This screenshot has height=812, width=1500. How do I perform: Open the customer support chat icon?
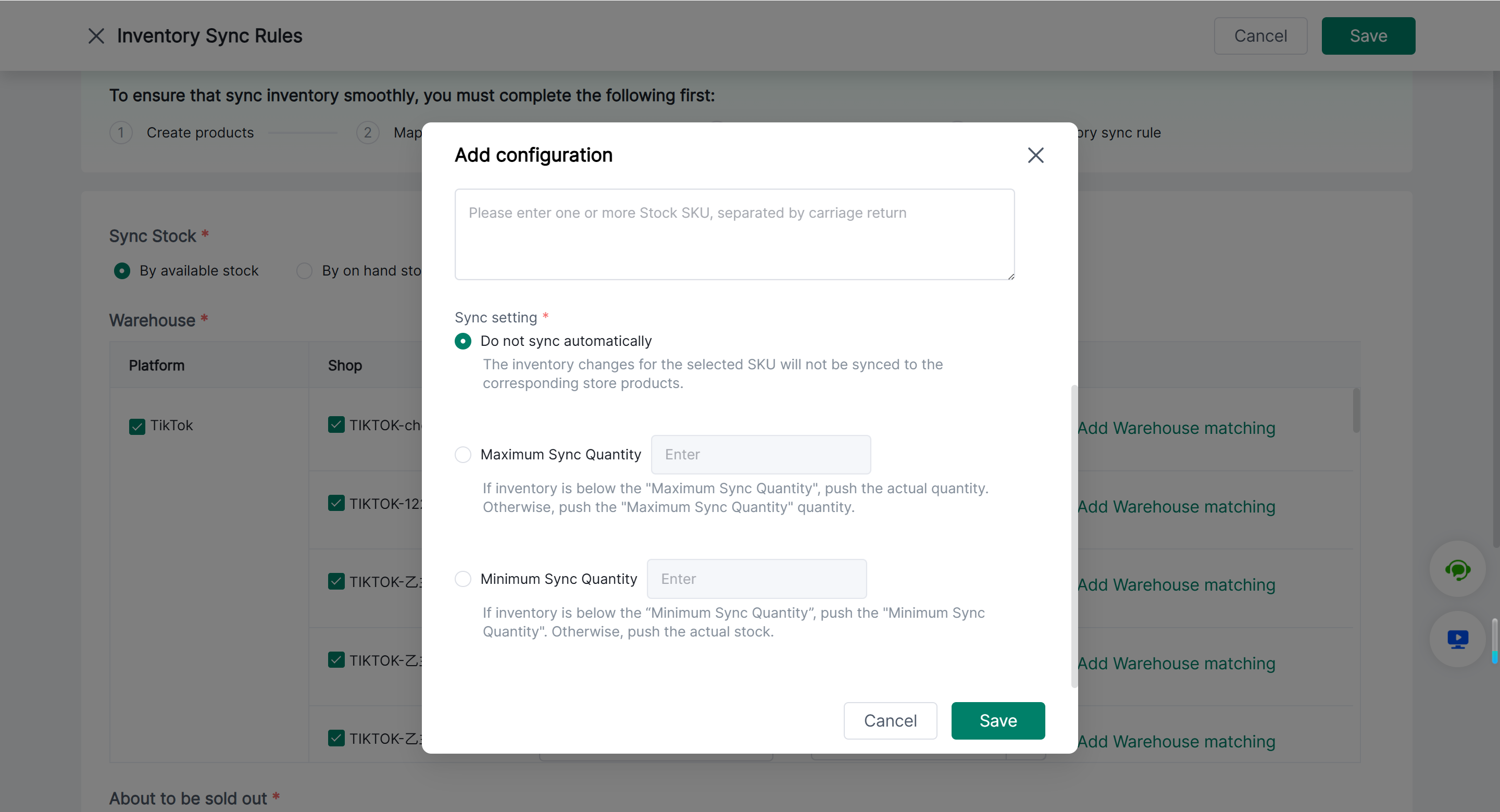1457,569
